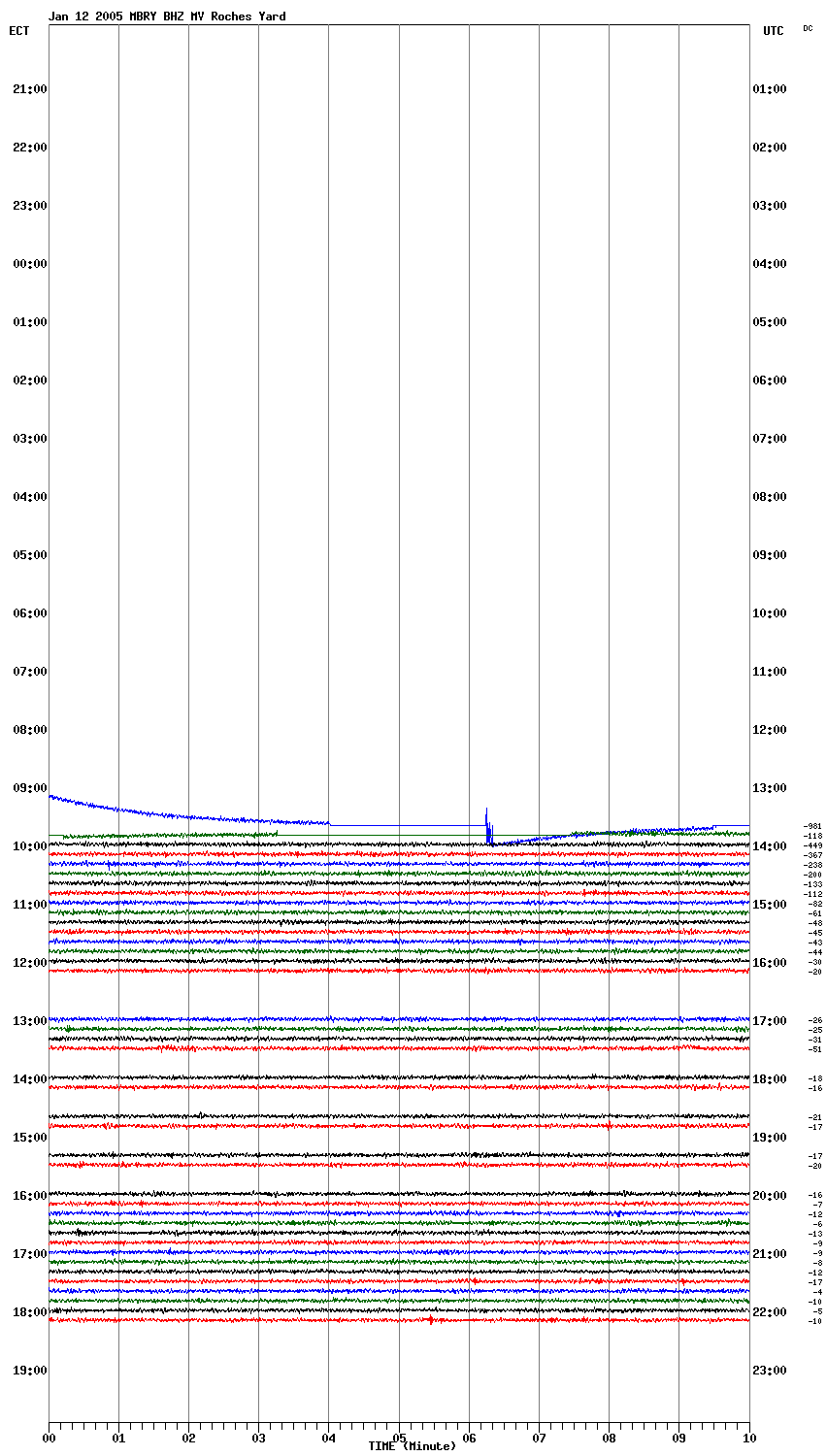
Task: Click minute label 09 on bottom axis
Action: (678, 1439)
